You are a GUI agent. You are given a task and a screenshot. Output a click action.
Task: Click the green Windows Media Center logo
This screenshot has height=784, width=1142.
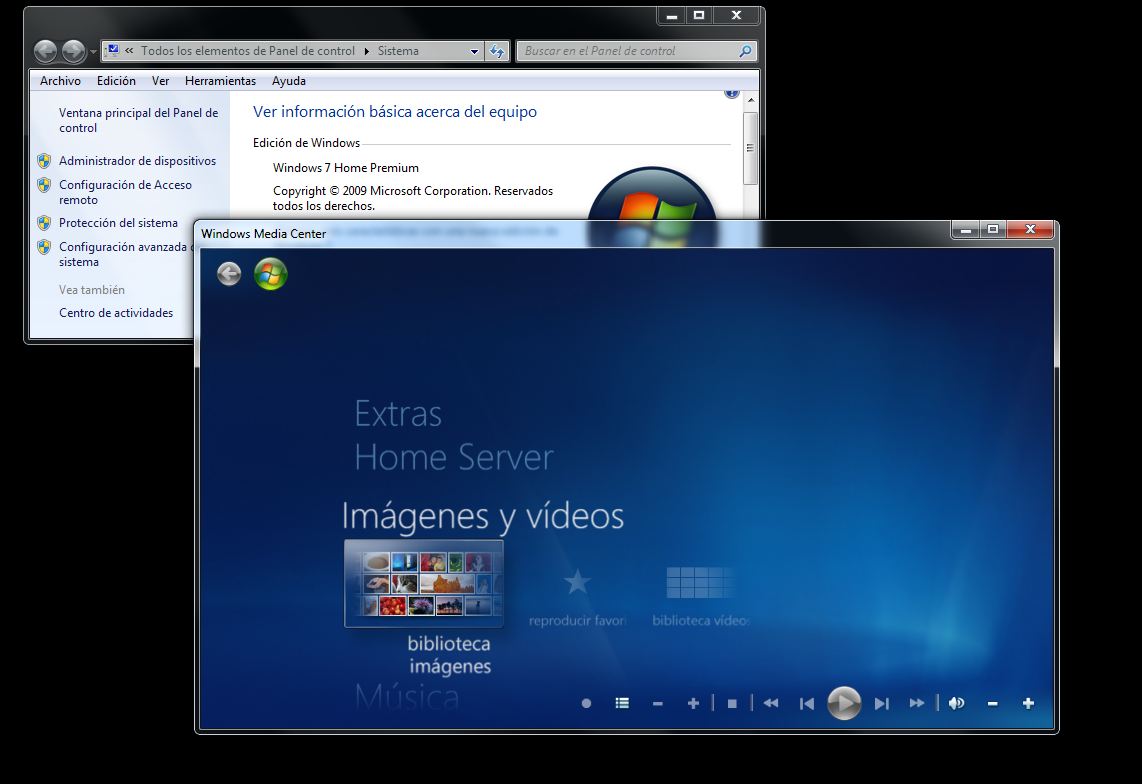(270, 274)
